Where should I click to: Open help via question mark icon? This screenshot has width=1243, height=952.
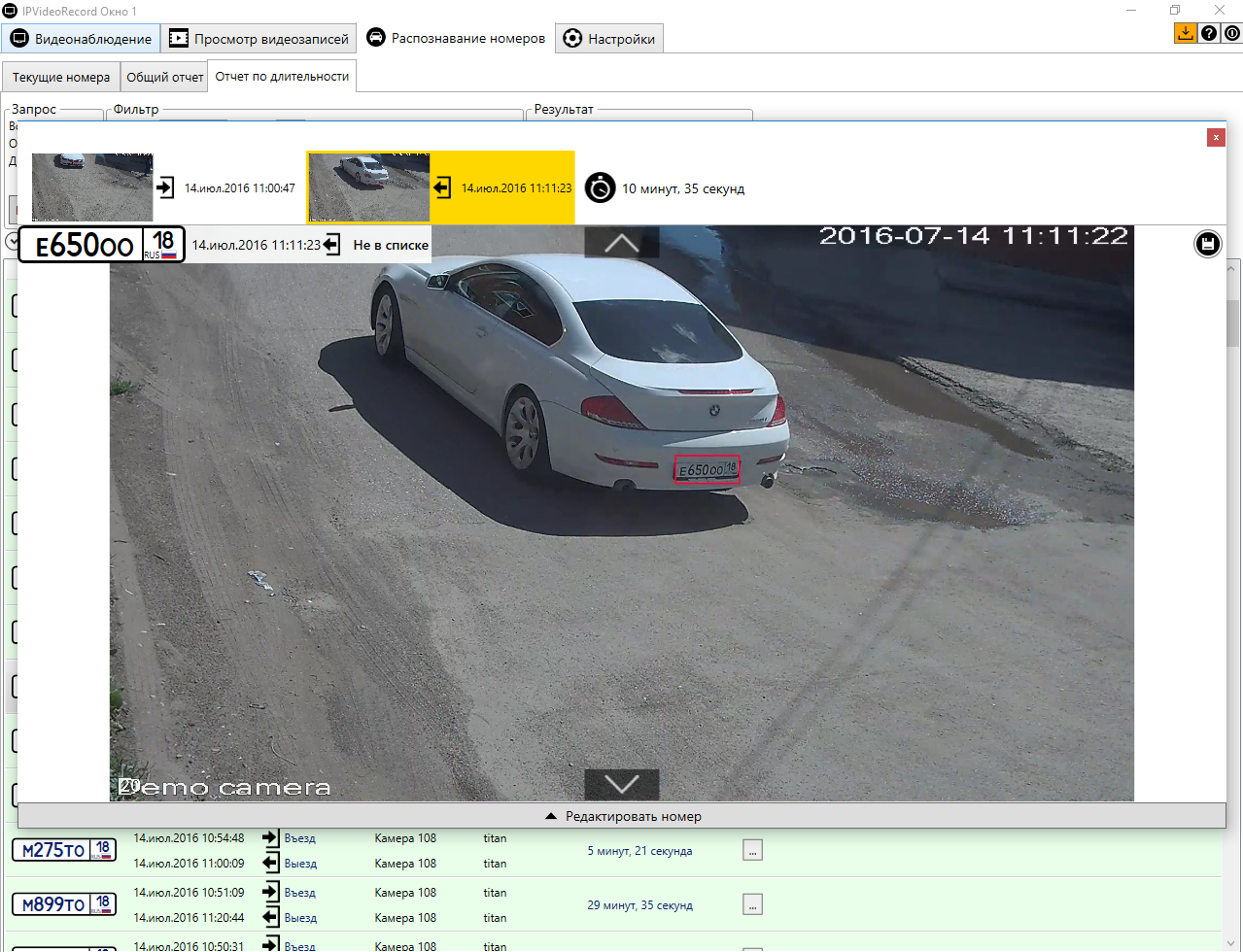coord(1208,33)
